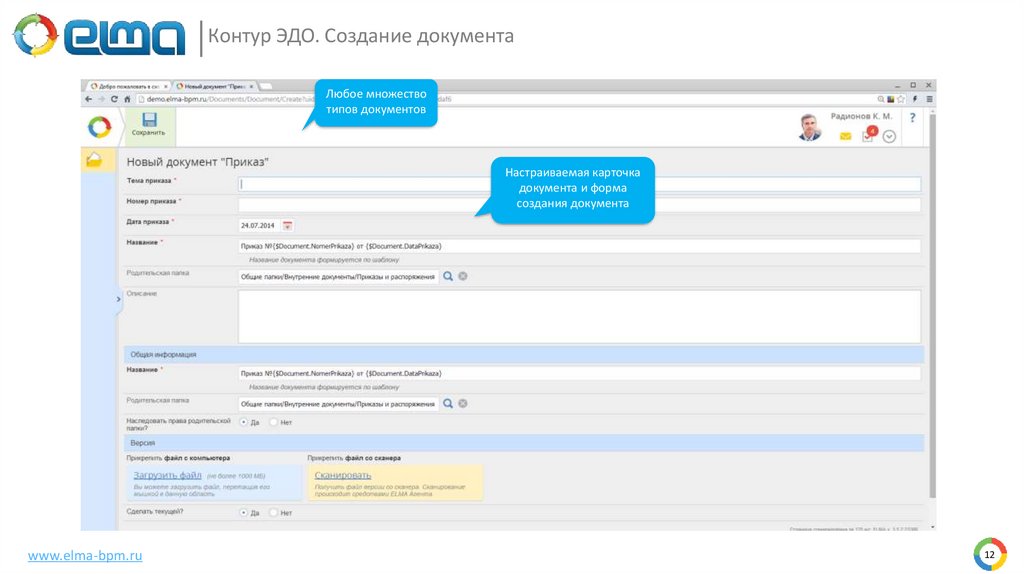Select Нет for Сделать текущей

click(273, 512)
